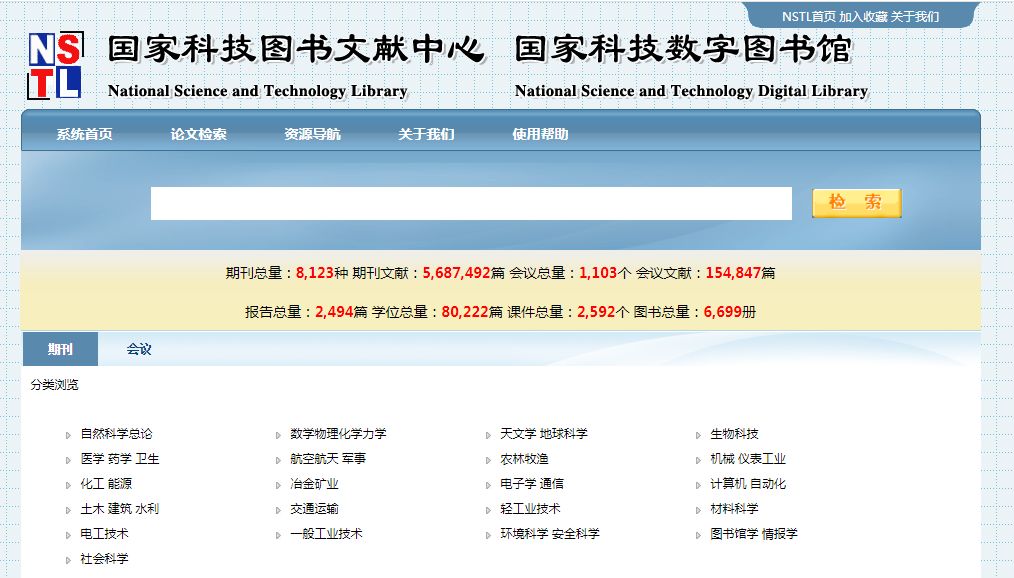Click the arrow icon beside 社会科学

click(x=68, y=560)
